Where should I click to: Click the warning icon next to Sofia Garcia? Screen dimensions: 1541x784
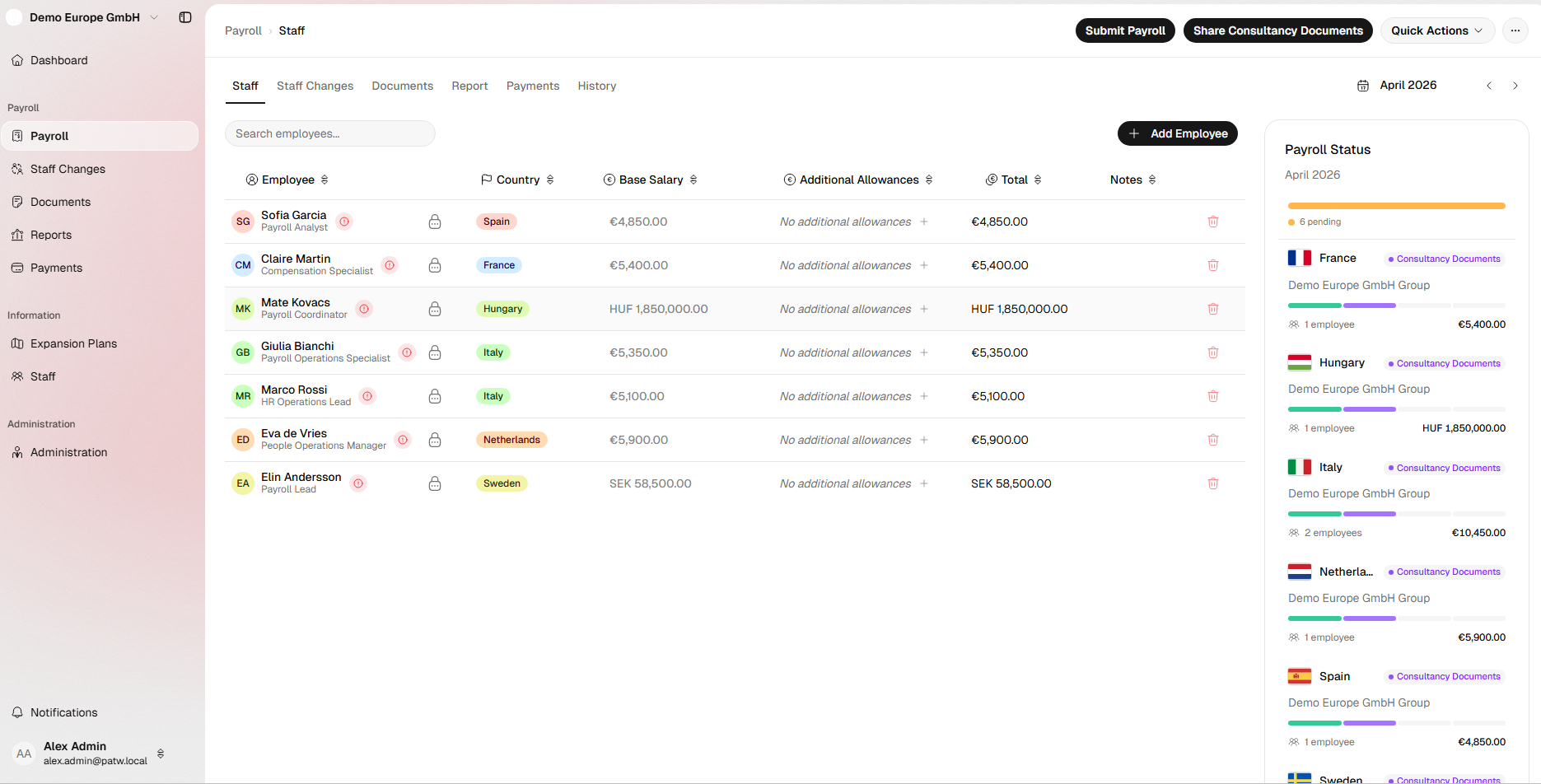(345, 222)
